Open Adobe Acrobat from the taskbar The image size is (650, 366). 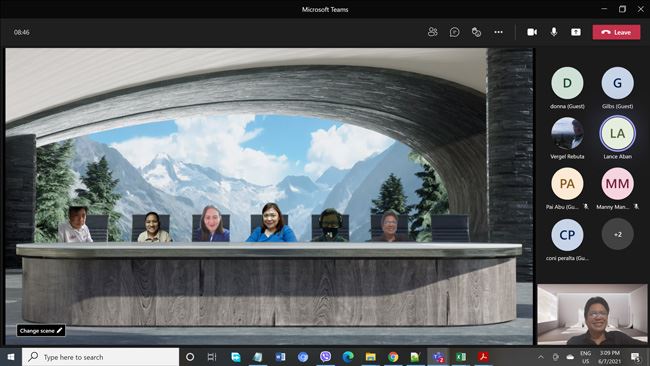[x=483, y=357]
